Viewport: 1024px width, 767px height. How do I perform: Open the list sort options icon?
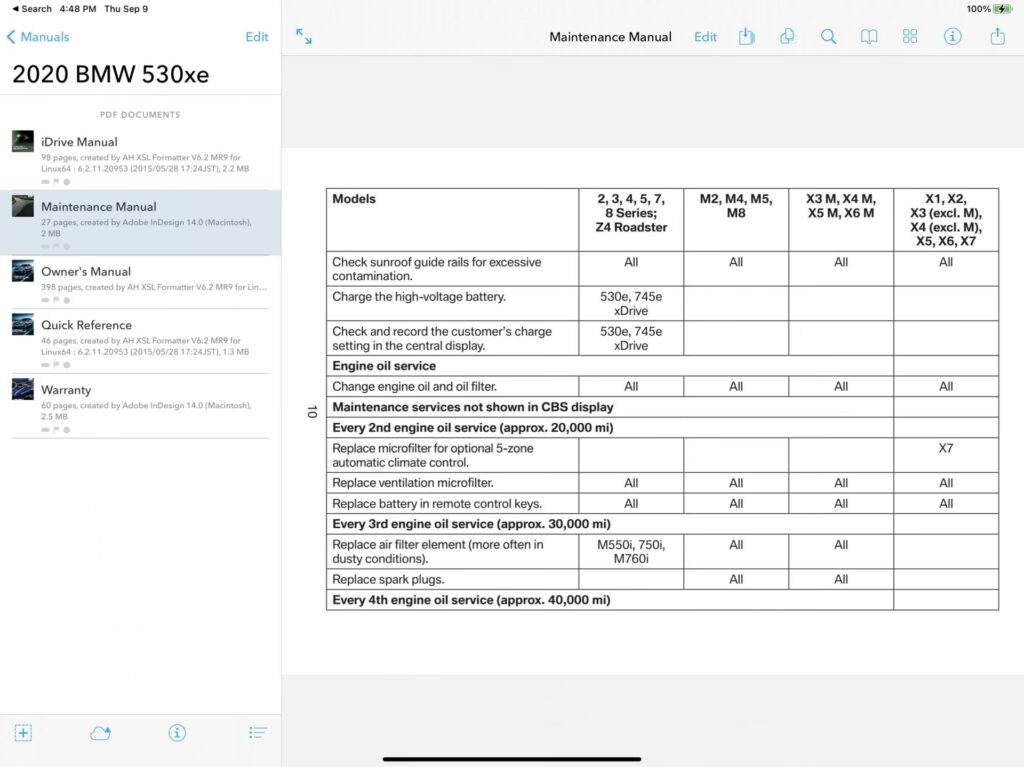(258, 733)
